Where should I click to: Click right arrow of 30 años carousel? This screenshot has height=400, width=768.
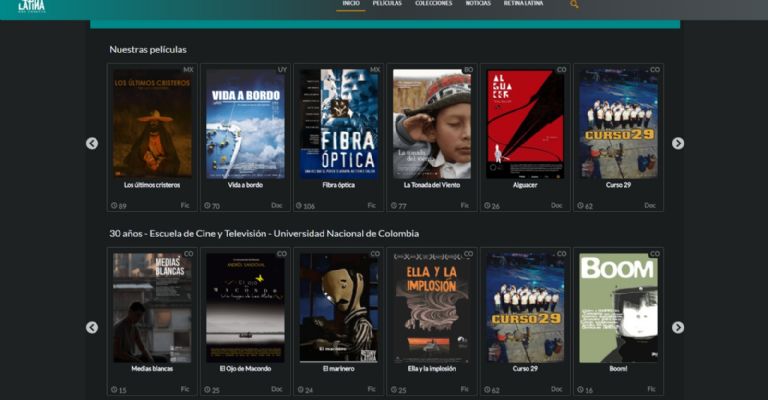(x=678, y=327)
